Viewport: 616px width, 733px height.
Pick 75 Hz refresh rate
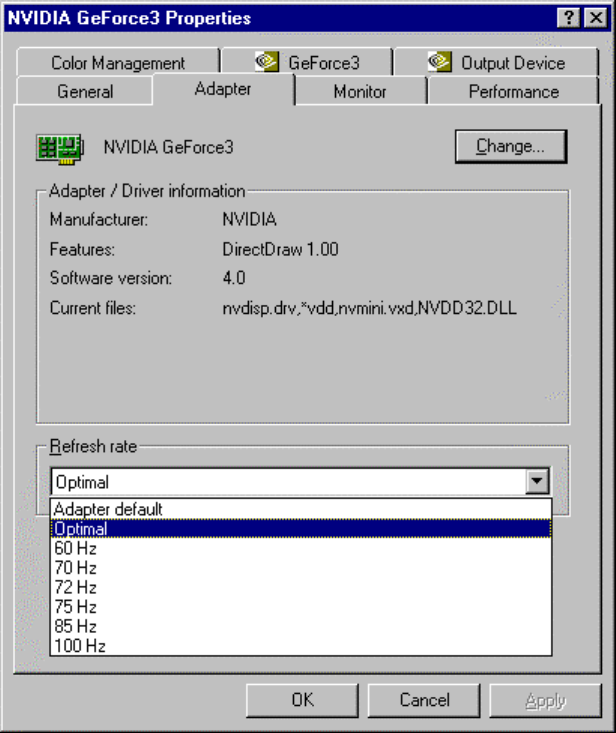[301, 607]
